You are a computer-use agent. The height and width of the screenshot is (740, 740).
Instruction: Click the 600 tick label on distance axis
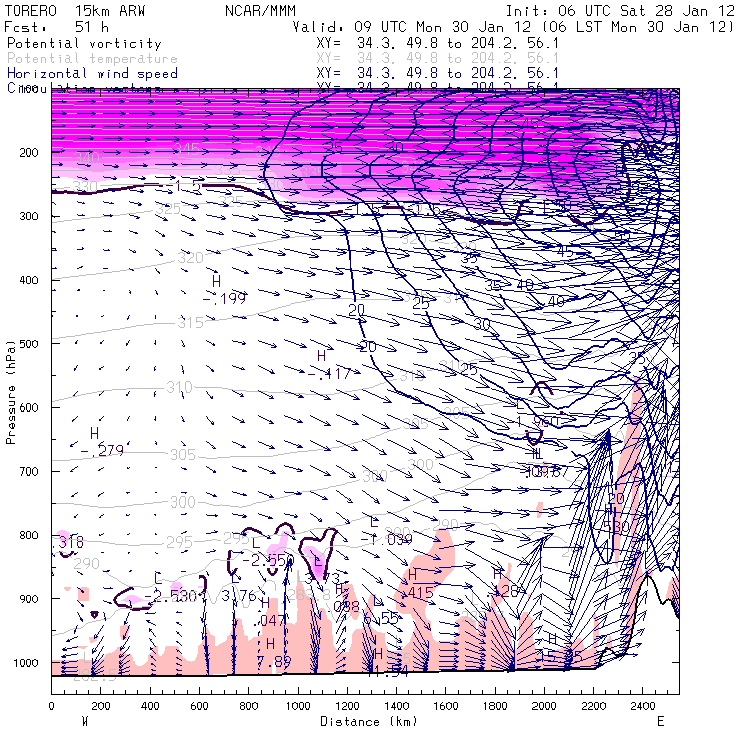pyautogui.click(x=199, y=706)
